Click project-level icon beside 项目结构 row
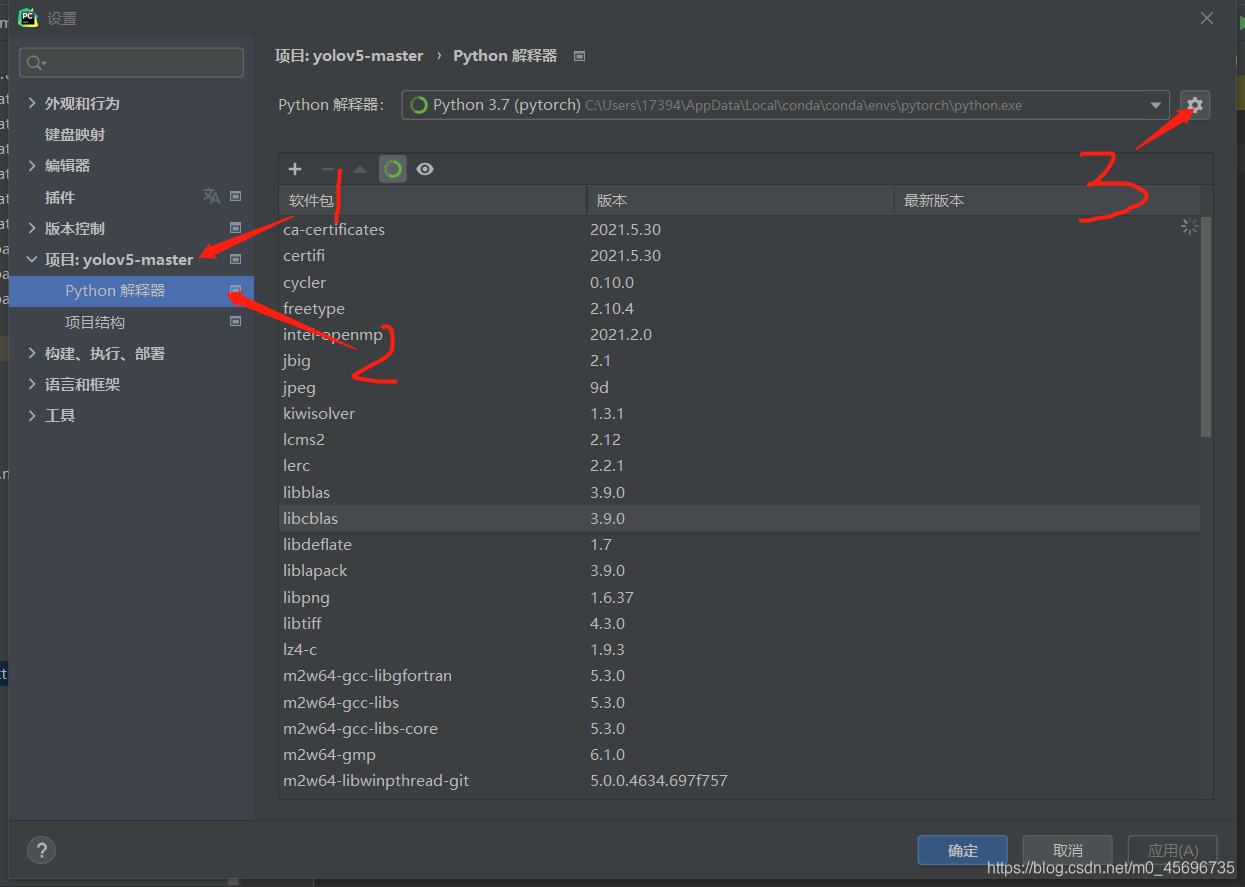1245x887 pixels. coord(236,322)
